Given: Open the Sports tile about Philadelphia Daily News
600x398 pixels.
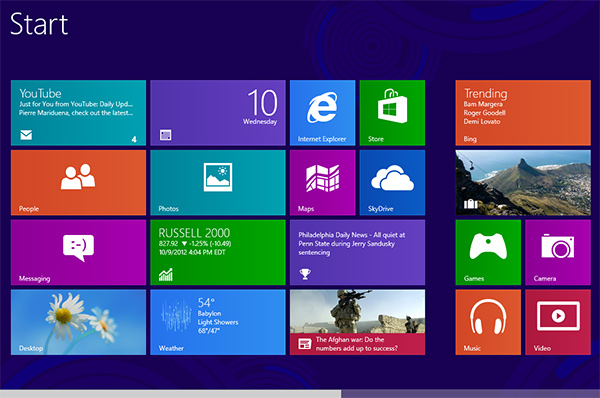Looking at the screenshot, I should pyautogui.click(x=357, y=252).
